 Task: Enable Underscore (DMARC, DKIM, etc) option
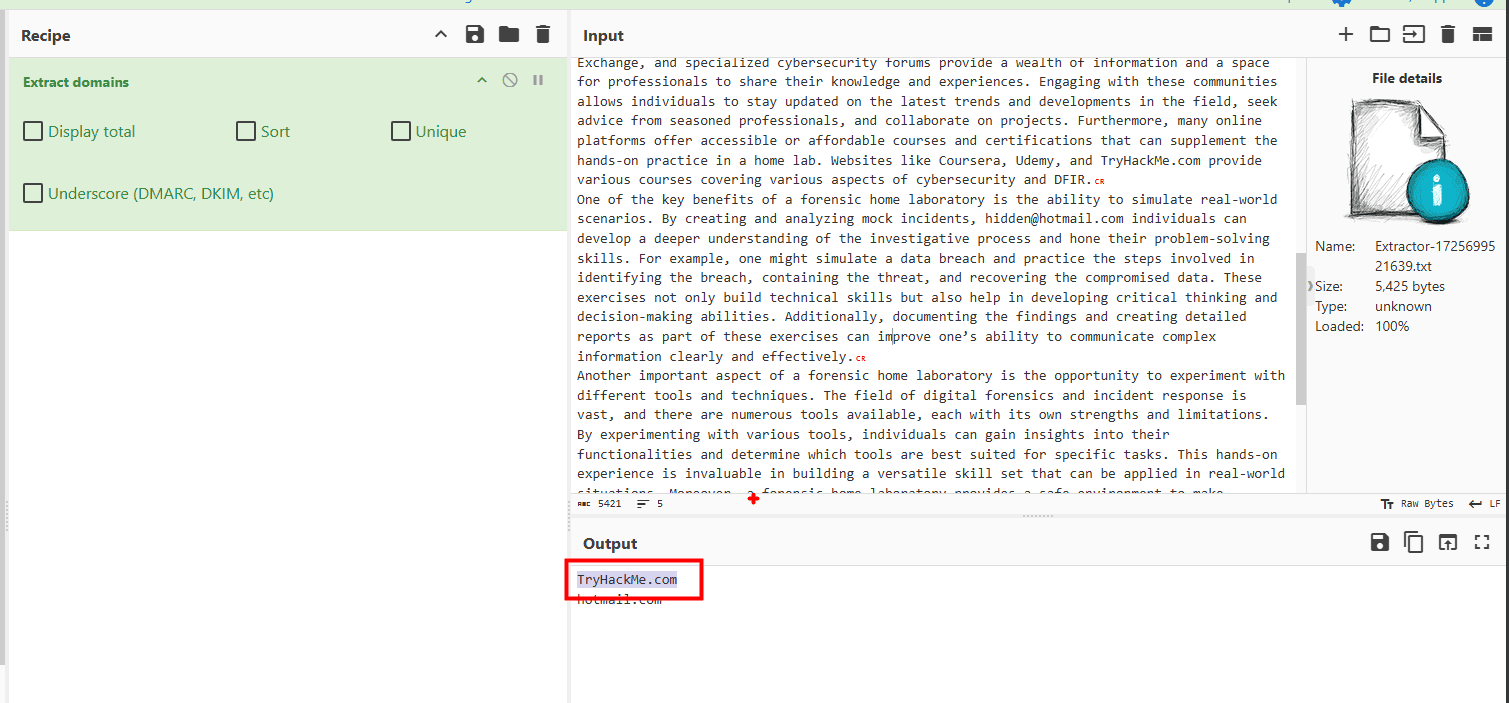33,193
